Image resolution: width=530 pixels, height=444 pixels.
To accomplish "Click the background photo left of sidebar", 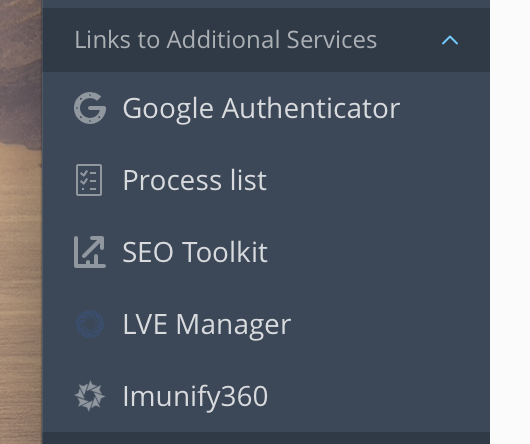I will [x=21, y=222].
